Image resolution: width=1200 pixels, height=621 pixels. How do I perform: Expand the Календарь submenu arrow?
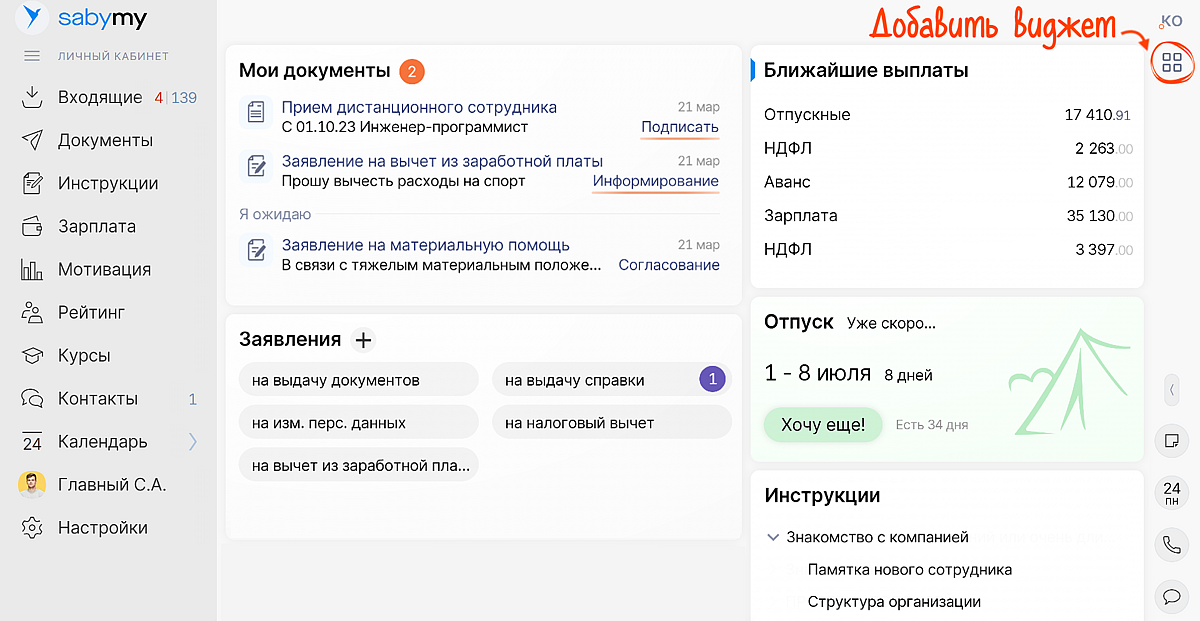click(x=193, y=441)
